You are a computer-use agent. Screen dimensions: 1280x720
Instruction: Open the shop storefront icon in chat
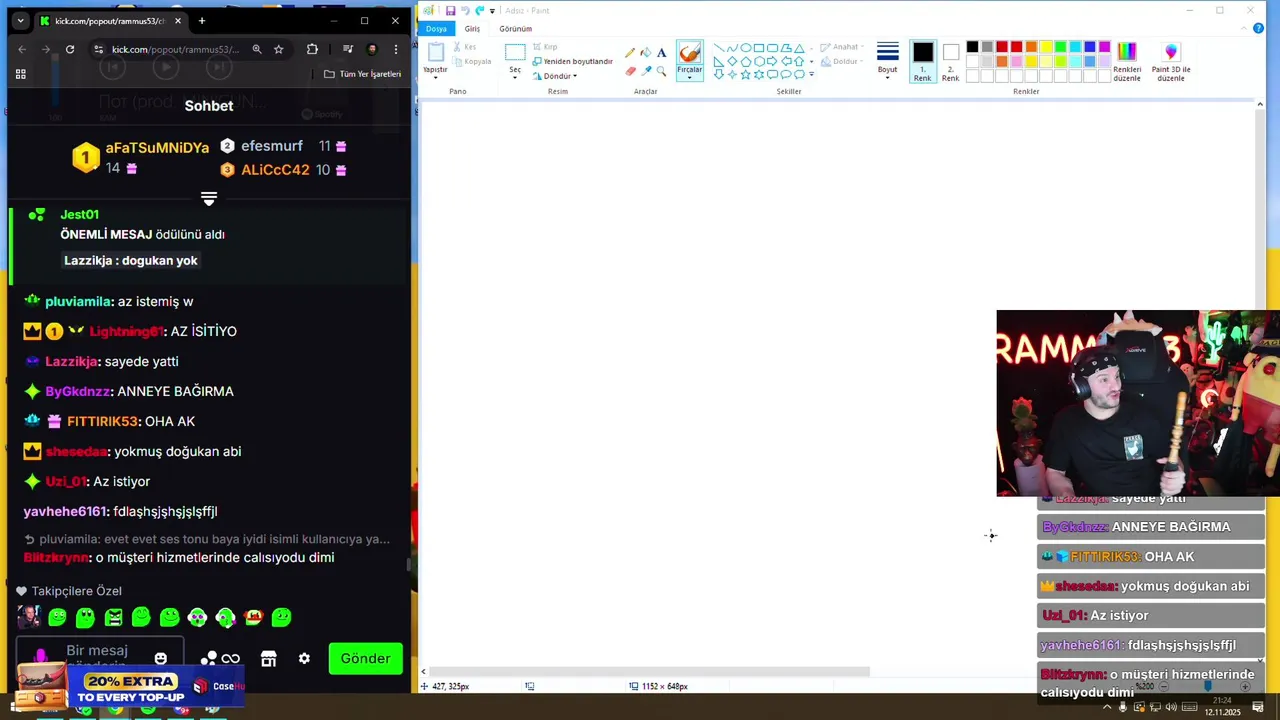(x=268, y=658)
